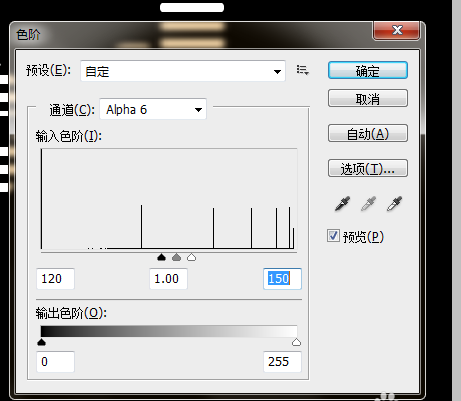Open the 预设 preset dropdown

[x=183, y=71]
